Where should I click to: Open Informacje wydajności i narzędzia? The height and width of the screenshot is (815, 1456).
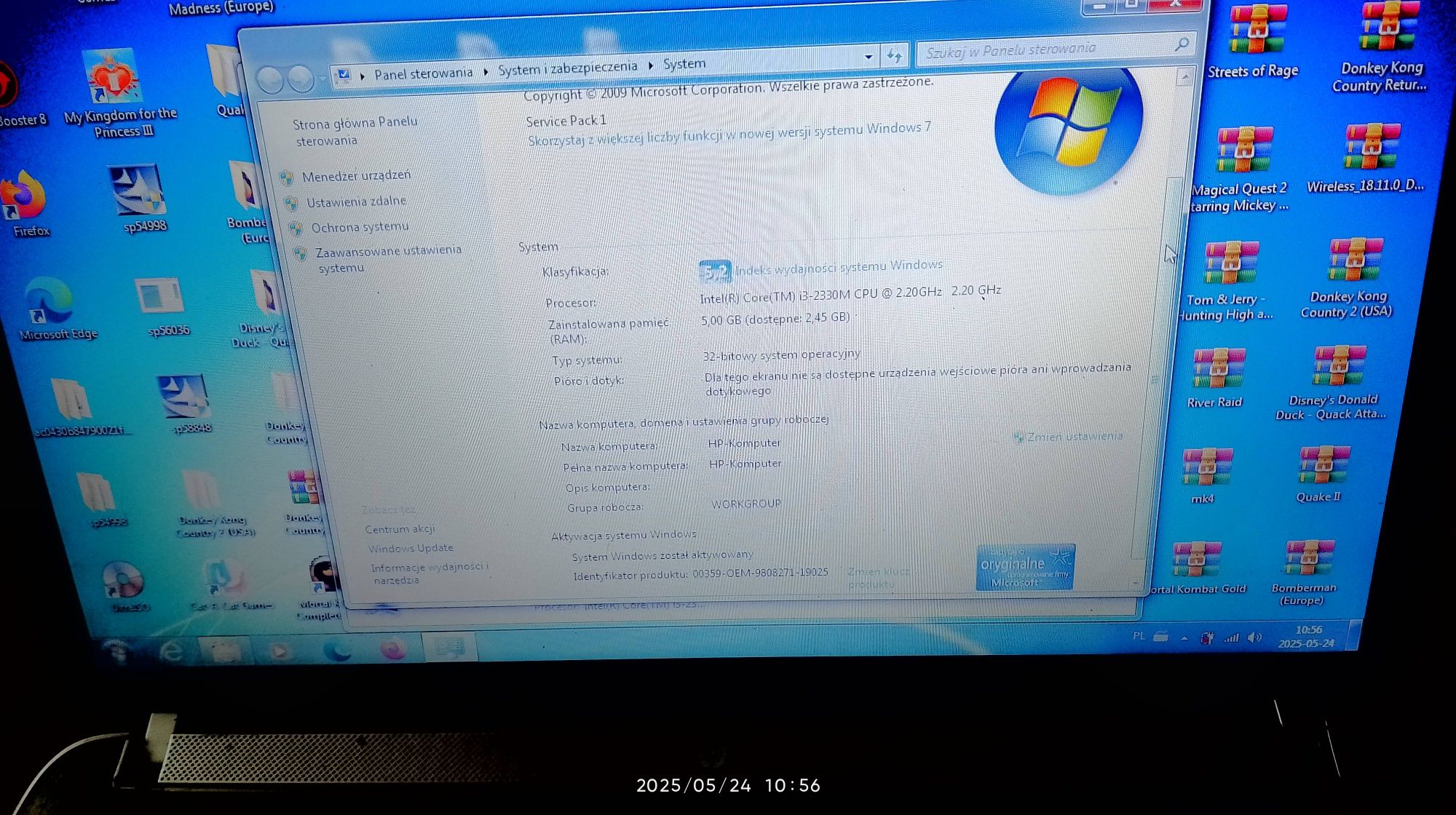click(430, 573)
